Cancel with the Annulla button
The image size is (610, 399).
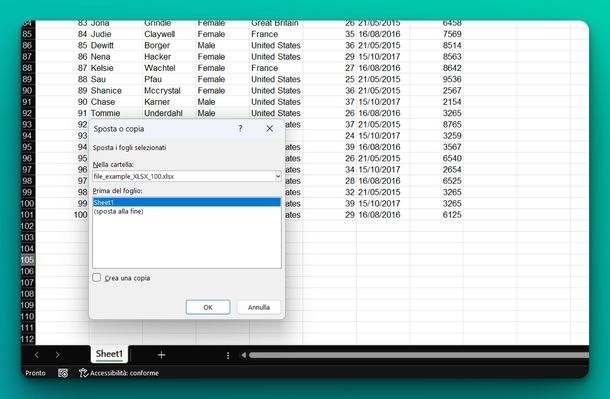(x=259, y=307)
